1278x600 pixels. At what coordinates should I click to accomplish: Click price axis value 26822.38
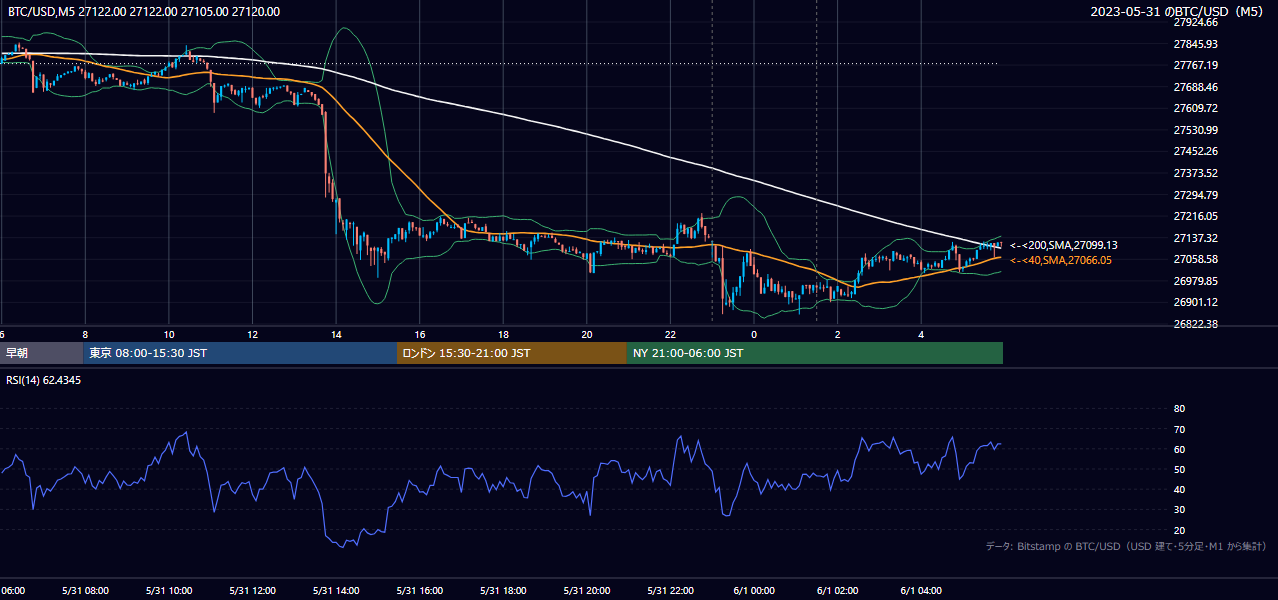pyautogui.click(x=1195, y=324)
